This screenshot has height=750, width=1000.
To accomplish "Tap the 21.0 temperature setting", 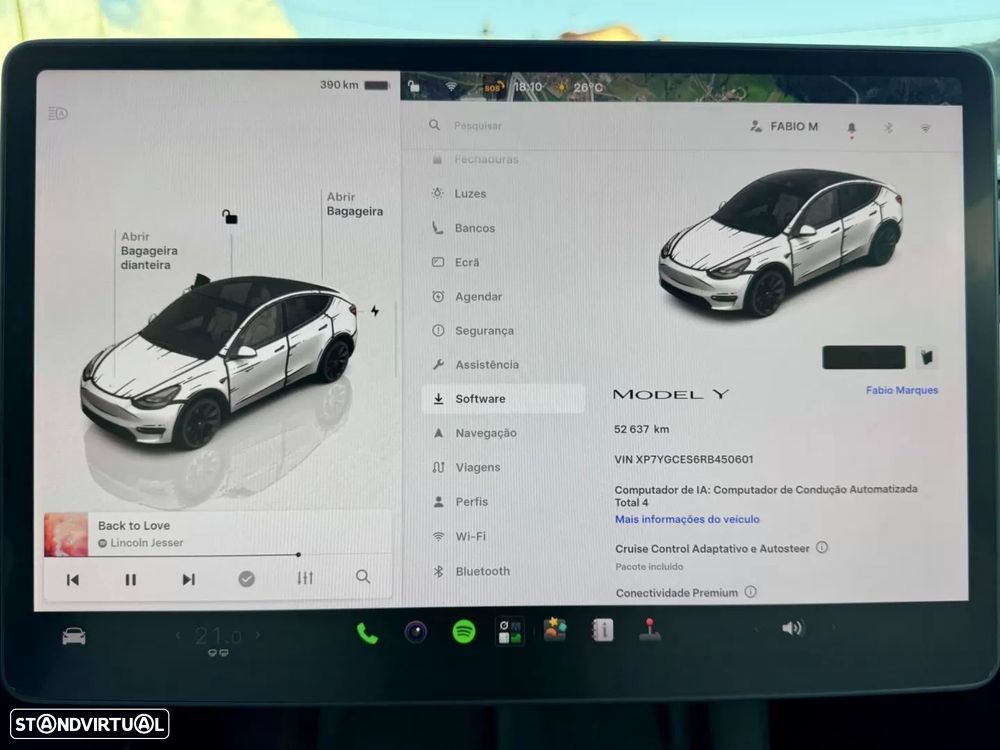I will tap(218, 636).
